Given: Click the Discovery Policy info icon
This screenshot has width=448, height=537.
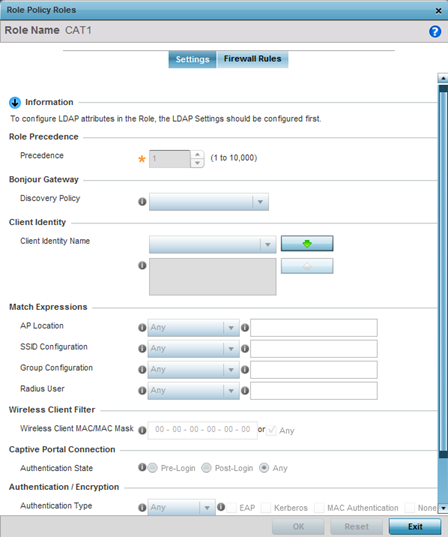Looking at the screenshot, I should coord(142,202).
